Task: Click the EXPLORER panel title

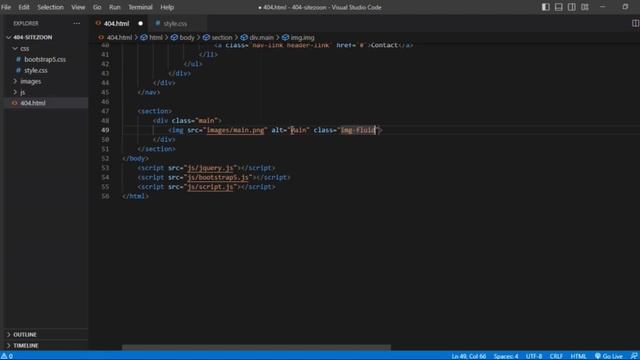Action: [26, 23]
